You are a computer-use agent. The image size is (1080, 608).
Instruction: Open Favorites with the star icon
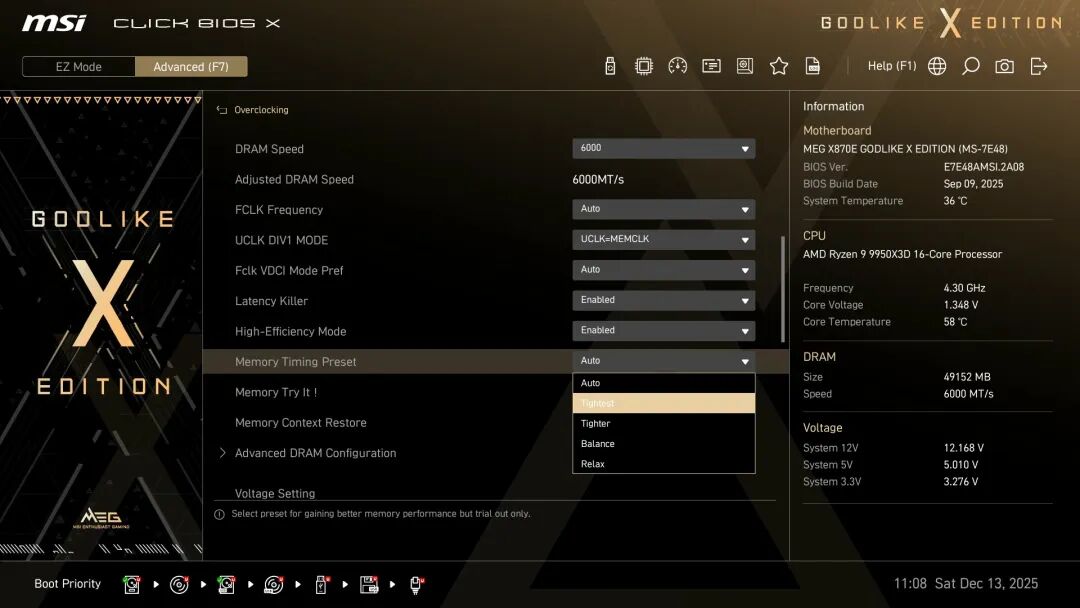(779, 66)
